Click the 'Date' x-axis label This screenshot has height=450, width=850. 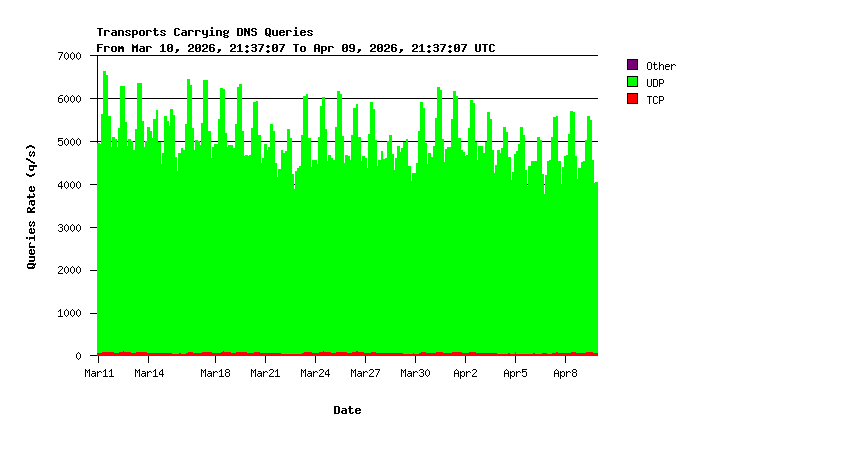click(x=347, y=410)
